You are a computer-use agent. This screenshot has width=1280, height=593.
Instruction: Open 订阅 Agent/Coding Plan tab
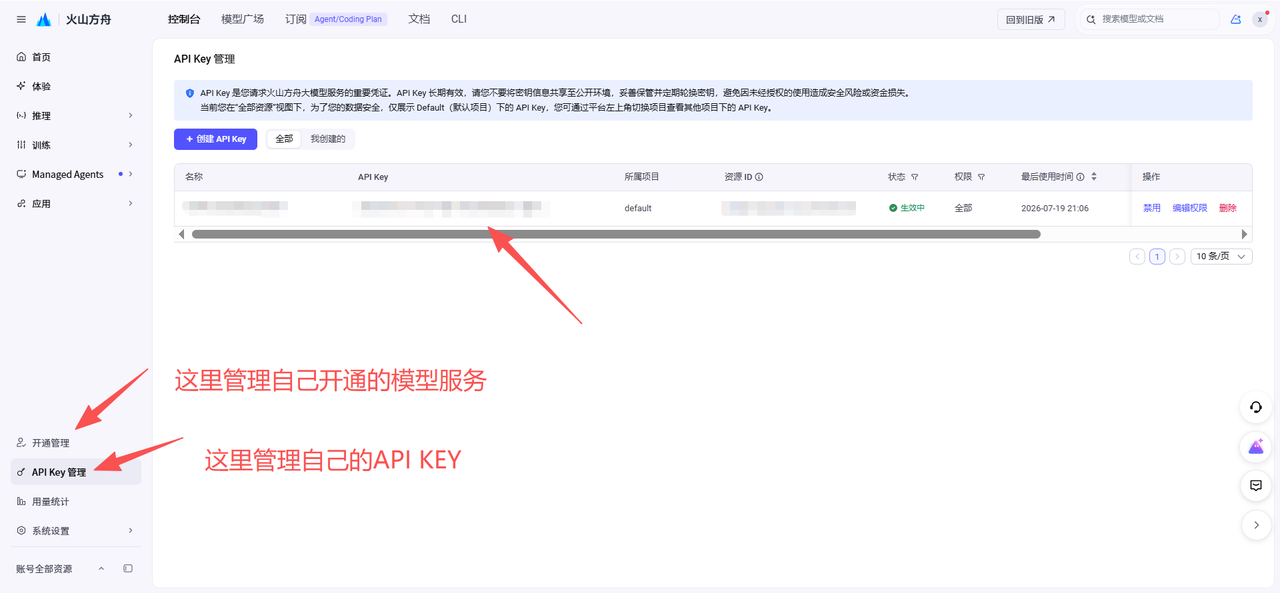(336, 19)
